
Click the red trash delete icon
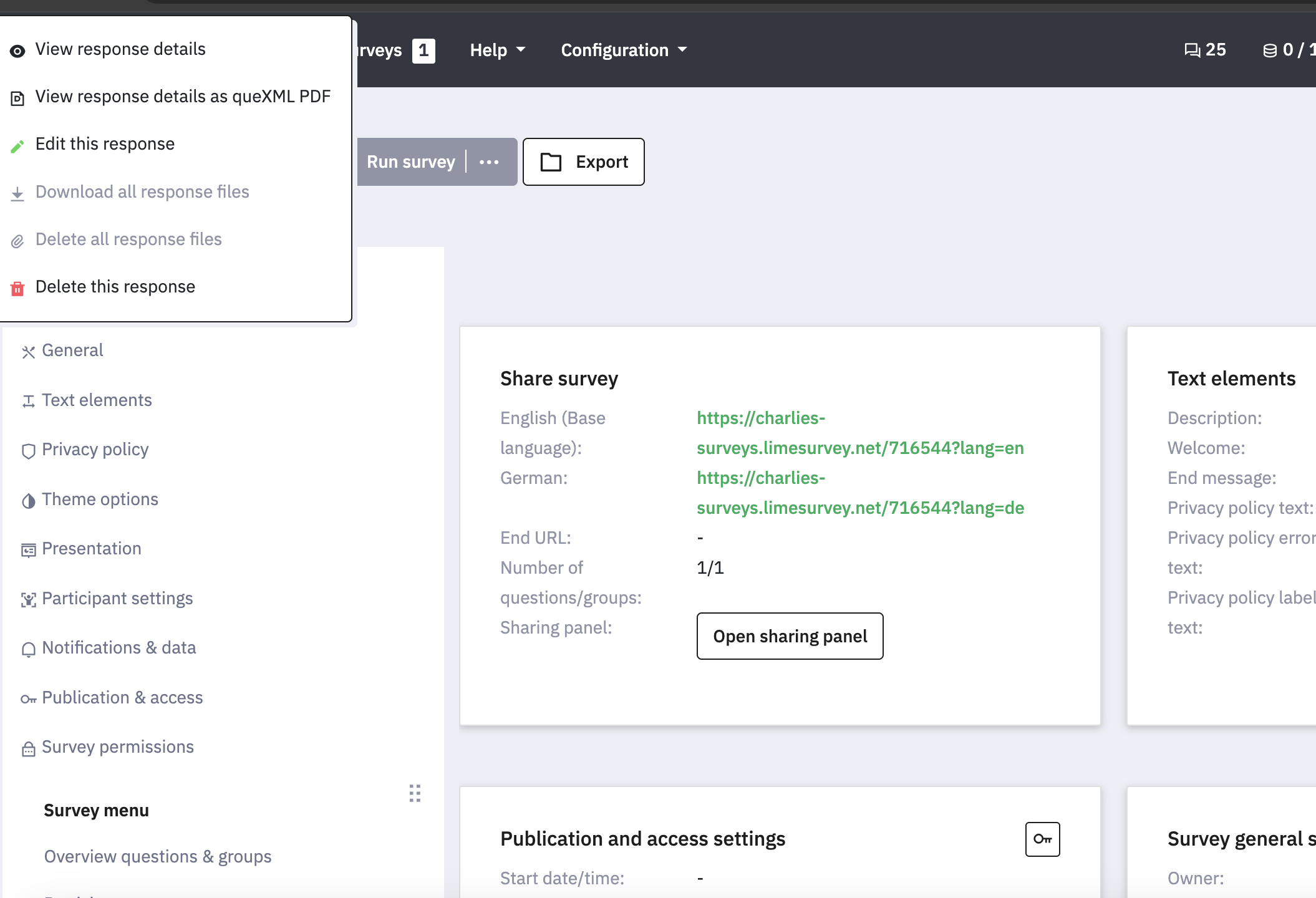[17, 288]
